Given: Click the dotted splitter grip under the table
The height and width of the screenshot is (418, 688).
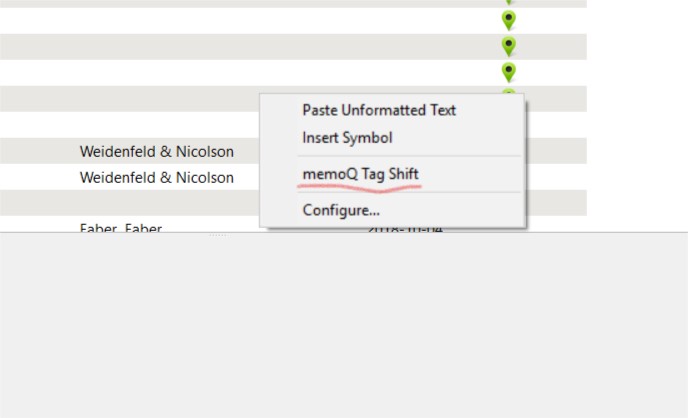Looking at the screenshot, I should click(x=217, y=237).
